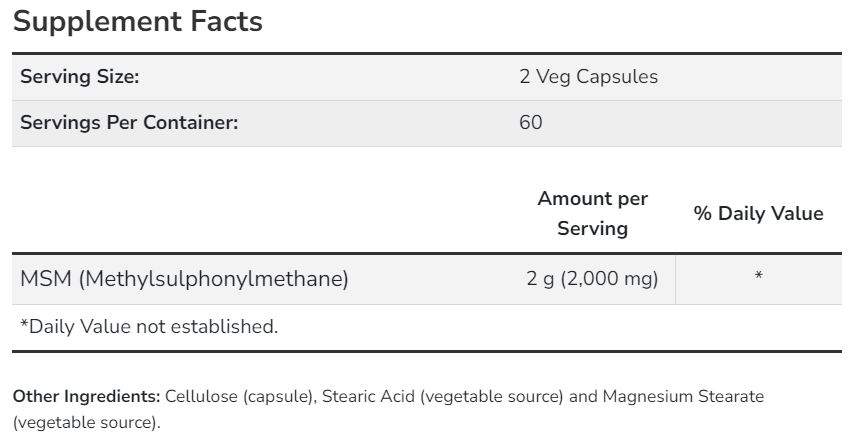The width and height of the screenshot is (858, 443).
Task: Click the servings value "60"
Action: 531,123
